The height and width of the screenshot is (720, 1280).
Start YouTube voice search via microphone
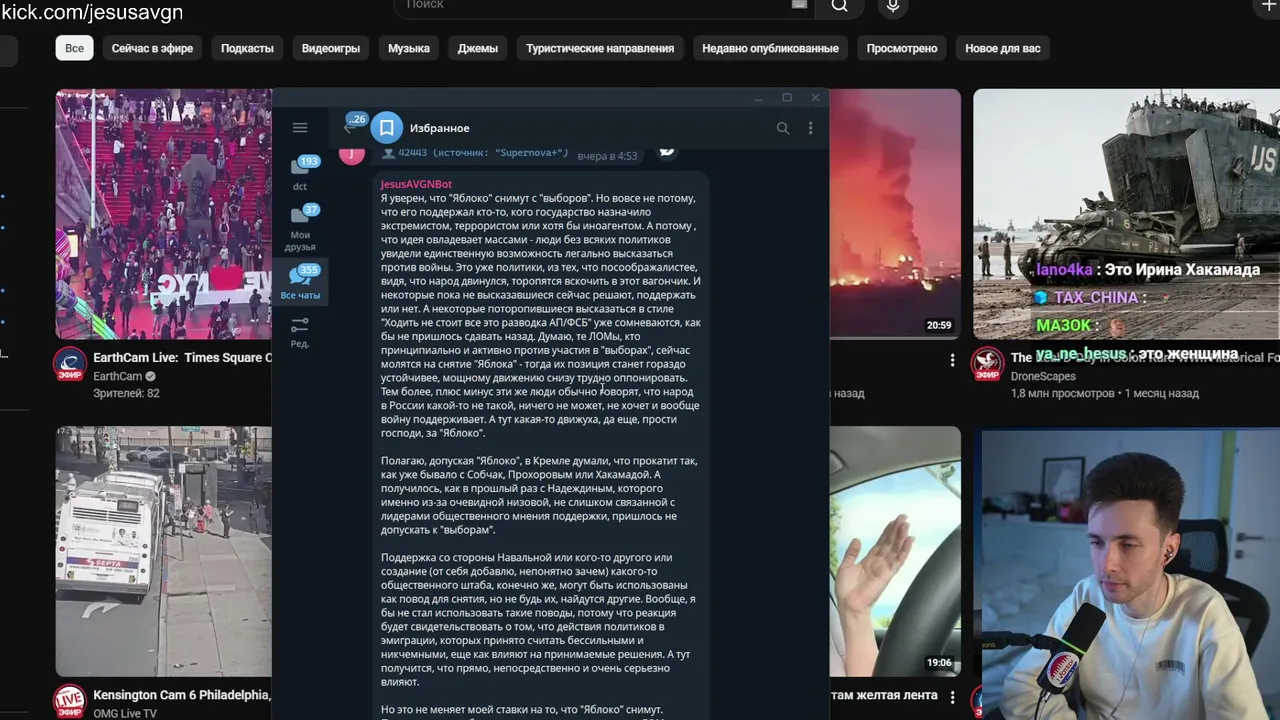pyautogui.click(x=893, y=6)
